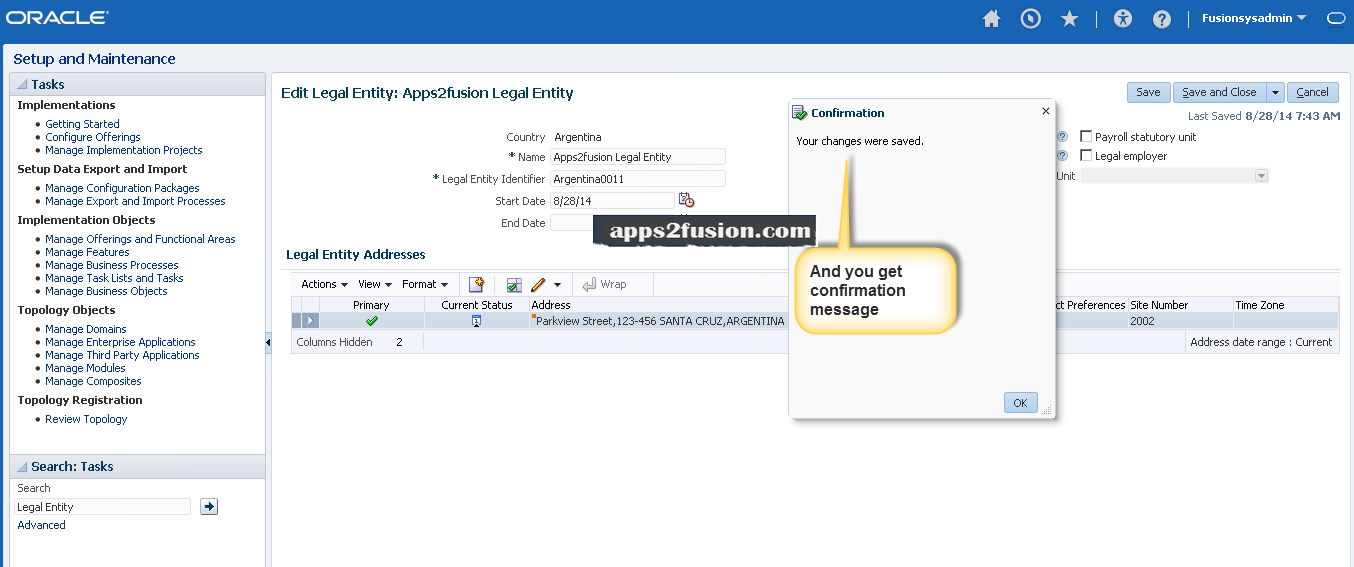Open the Accessibility settings icon

click(1123, 18)
